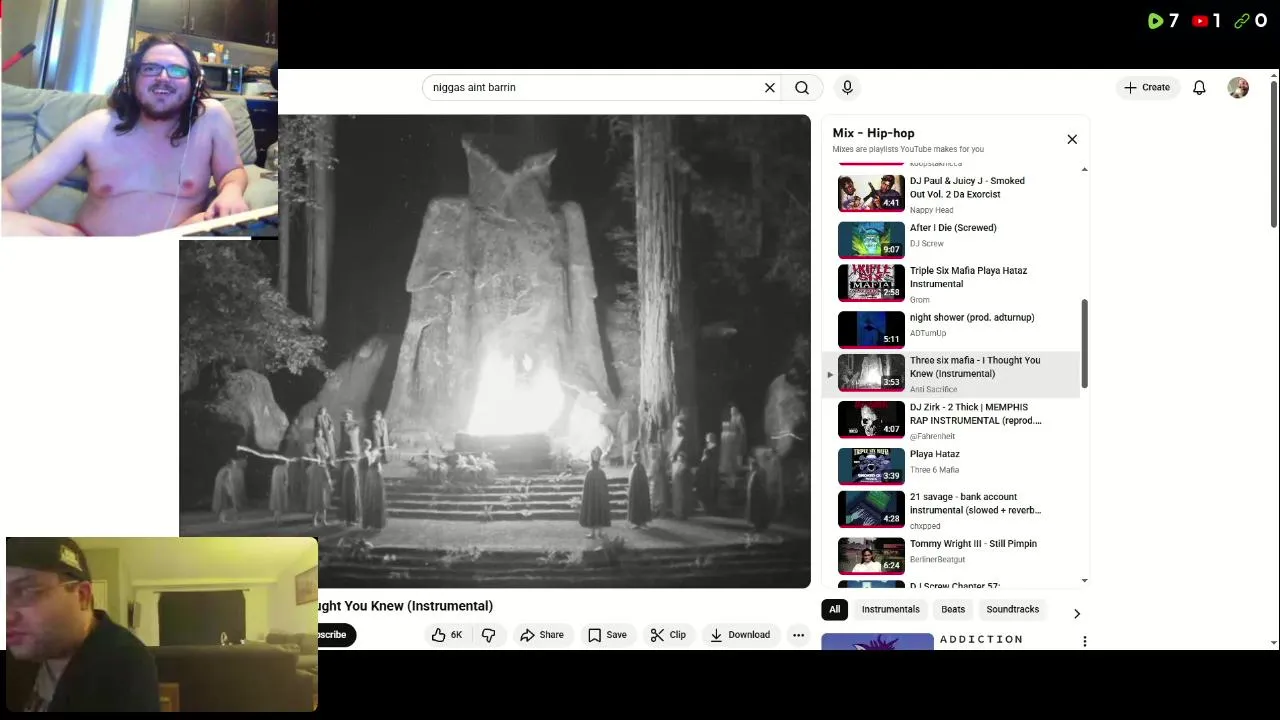This screenshot has width=1280, height=720.
Task: Select the Instrumentals filter chip
Action: tap(891, 609)
